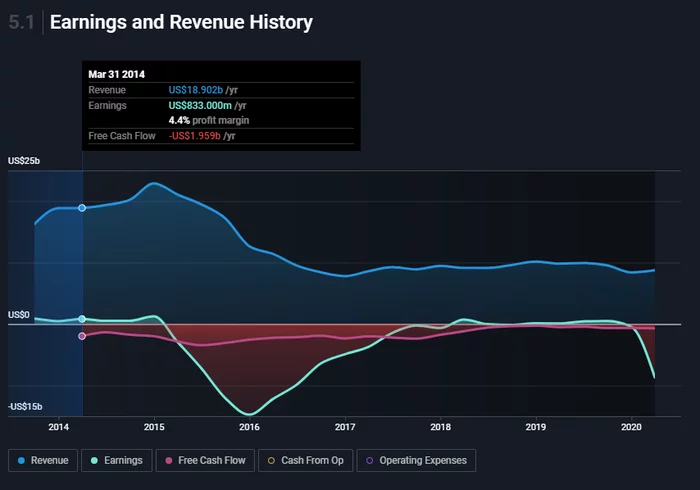Toggle the Free Cash Flow legend item

click(x=205, y=460)
